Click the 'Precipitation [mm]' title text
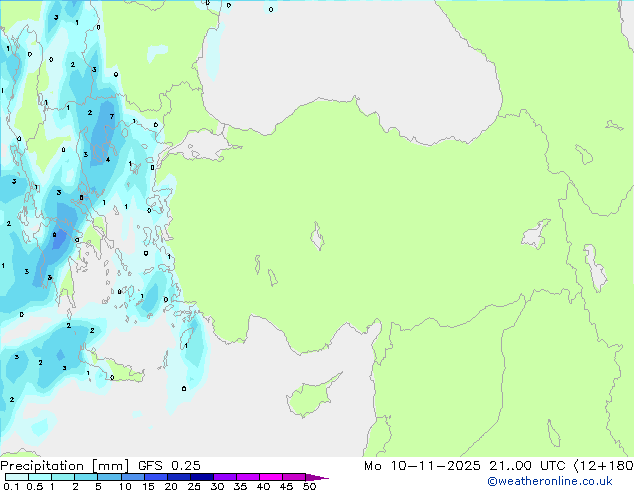 65,466
